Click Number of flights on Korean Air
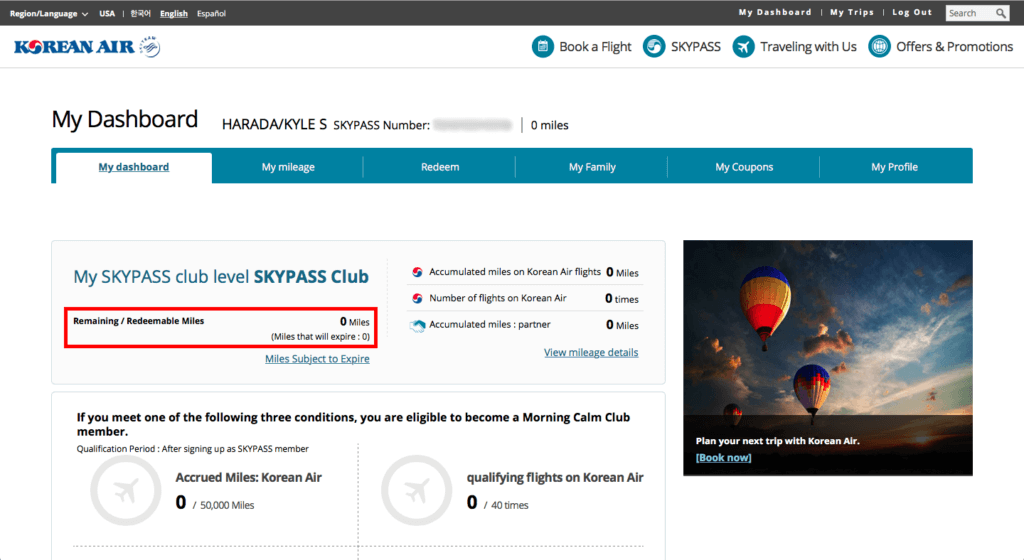1024x560 pixels. pos(498,298)
